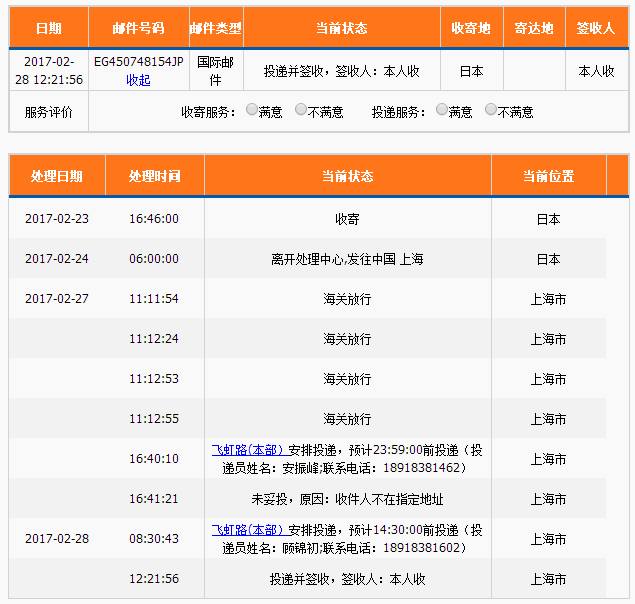Click the 日期 column header
Viewport: 635px width, 604px height.
tap(49, 28)
